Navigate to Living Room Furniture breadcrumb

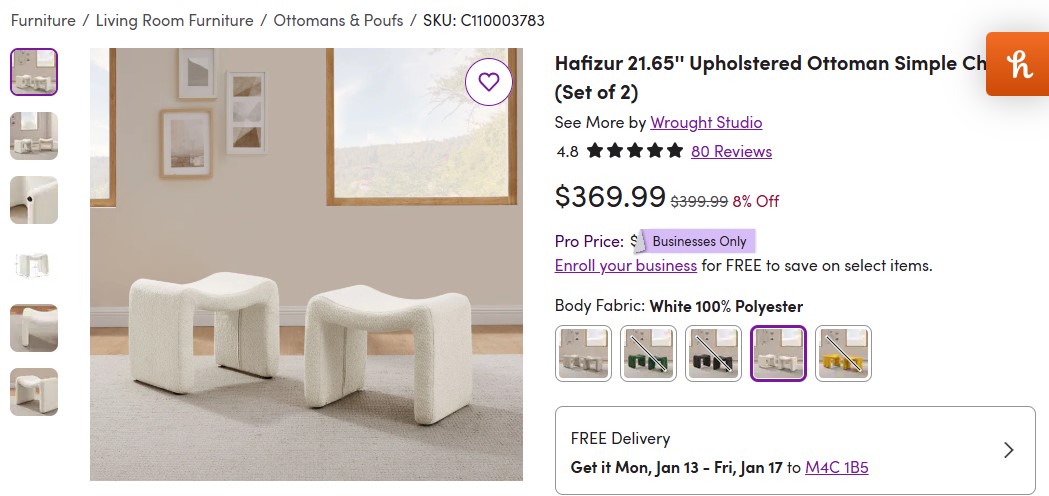click(x=176, y=20)
